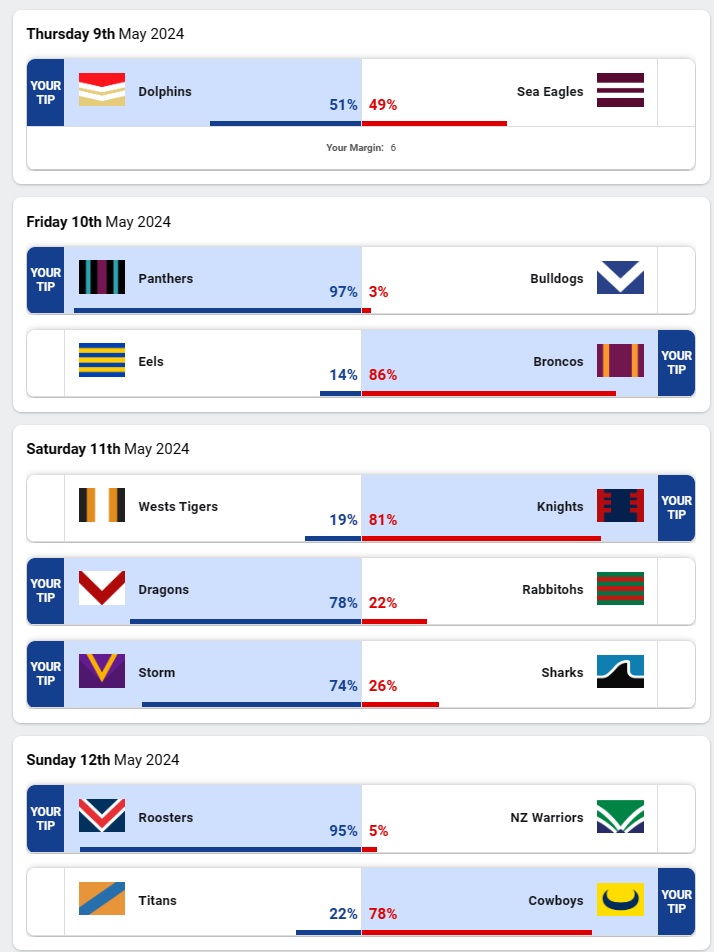This screenshot has width=714, height=952.
Task: Choose the Dragons team name
Action: pos(164,590)
